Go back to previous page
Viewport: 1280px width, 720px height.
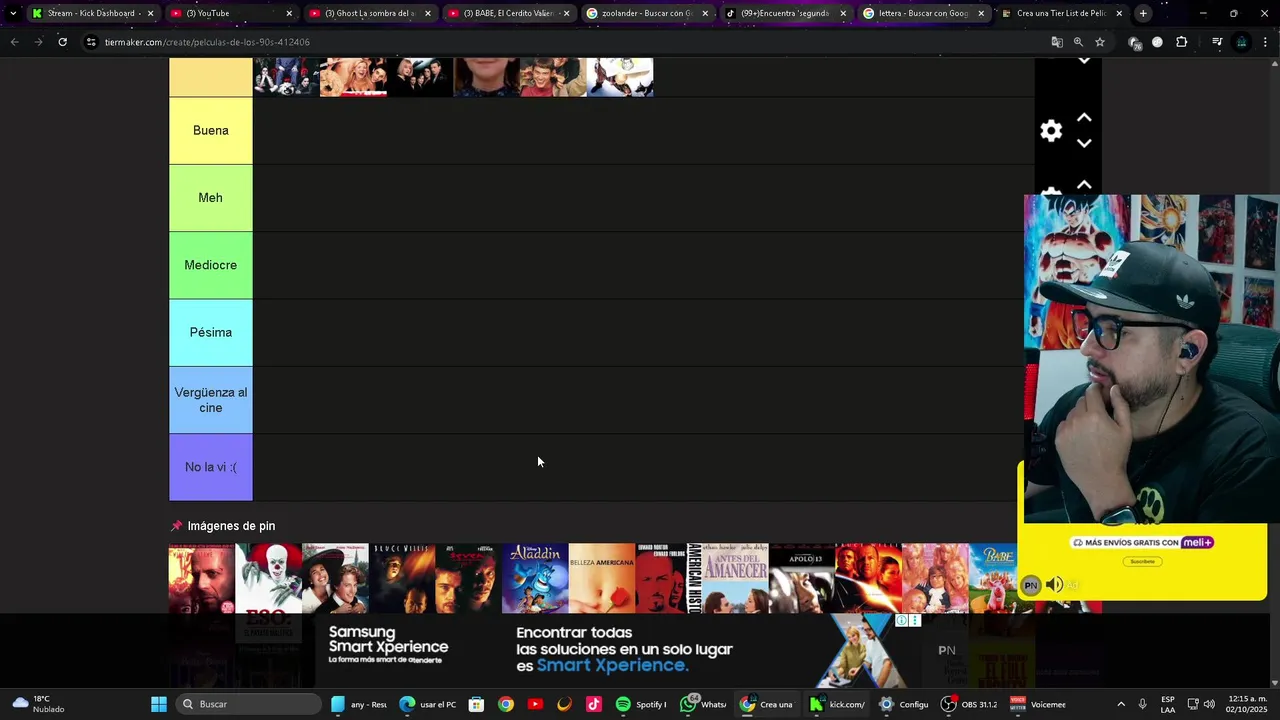[14, 42]
